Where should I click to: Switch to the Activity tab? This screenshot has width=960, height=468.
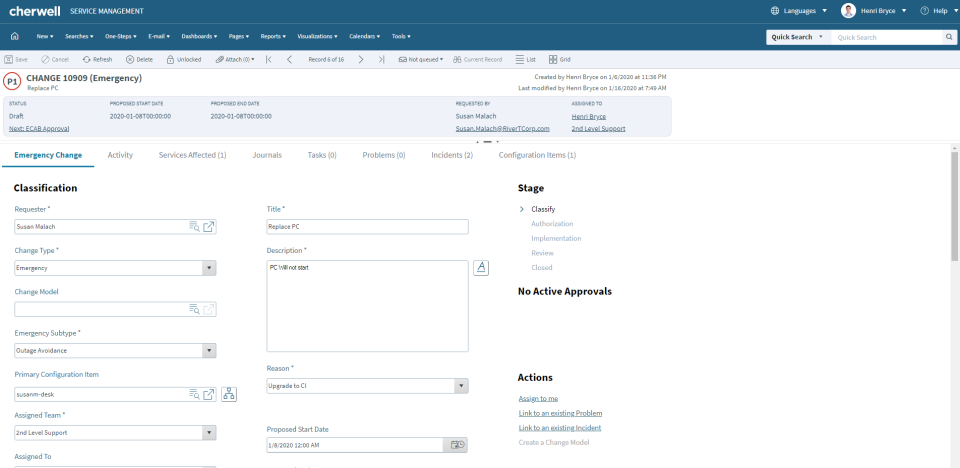coord(120,156)
